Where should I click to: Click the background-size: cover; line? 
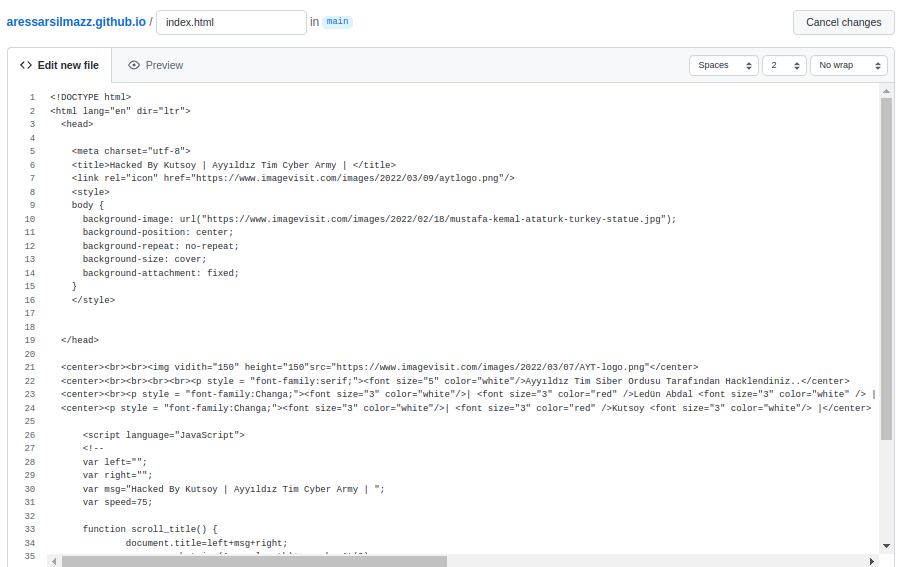tap(144, 259)
